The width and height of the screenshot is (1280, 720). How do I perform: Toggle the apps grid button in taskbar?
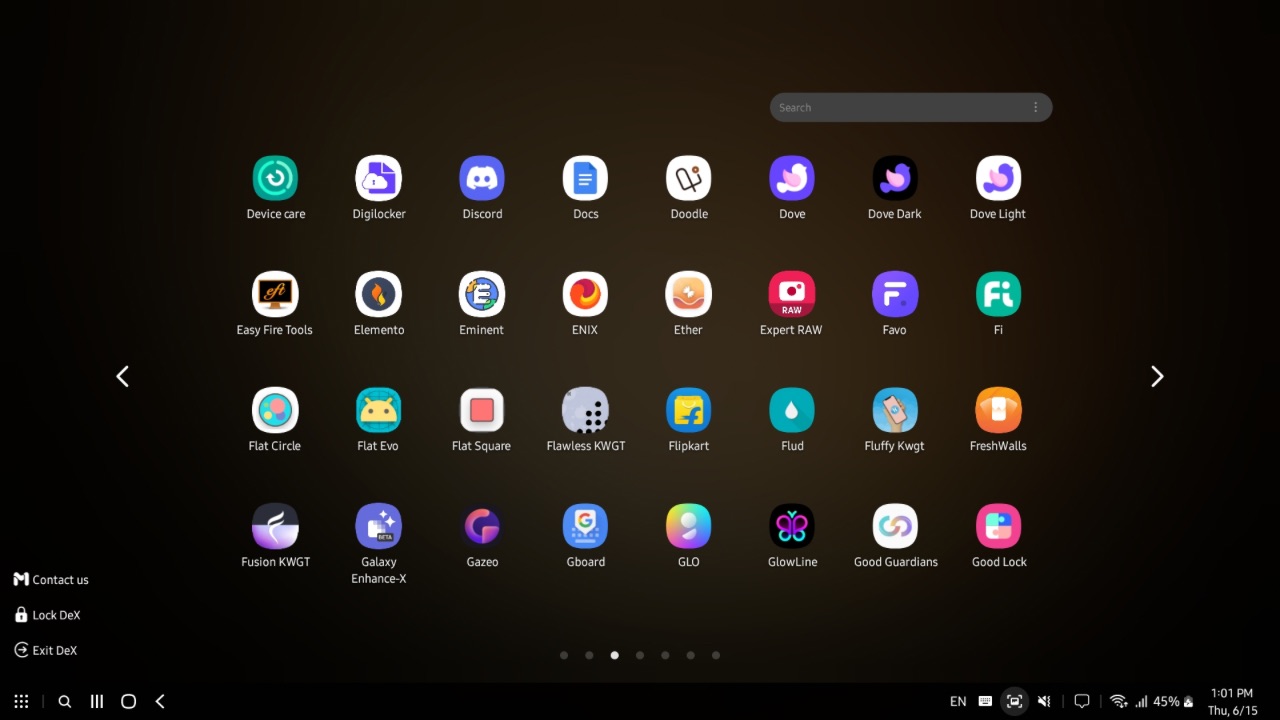(x=21, y=702)
